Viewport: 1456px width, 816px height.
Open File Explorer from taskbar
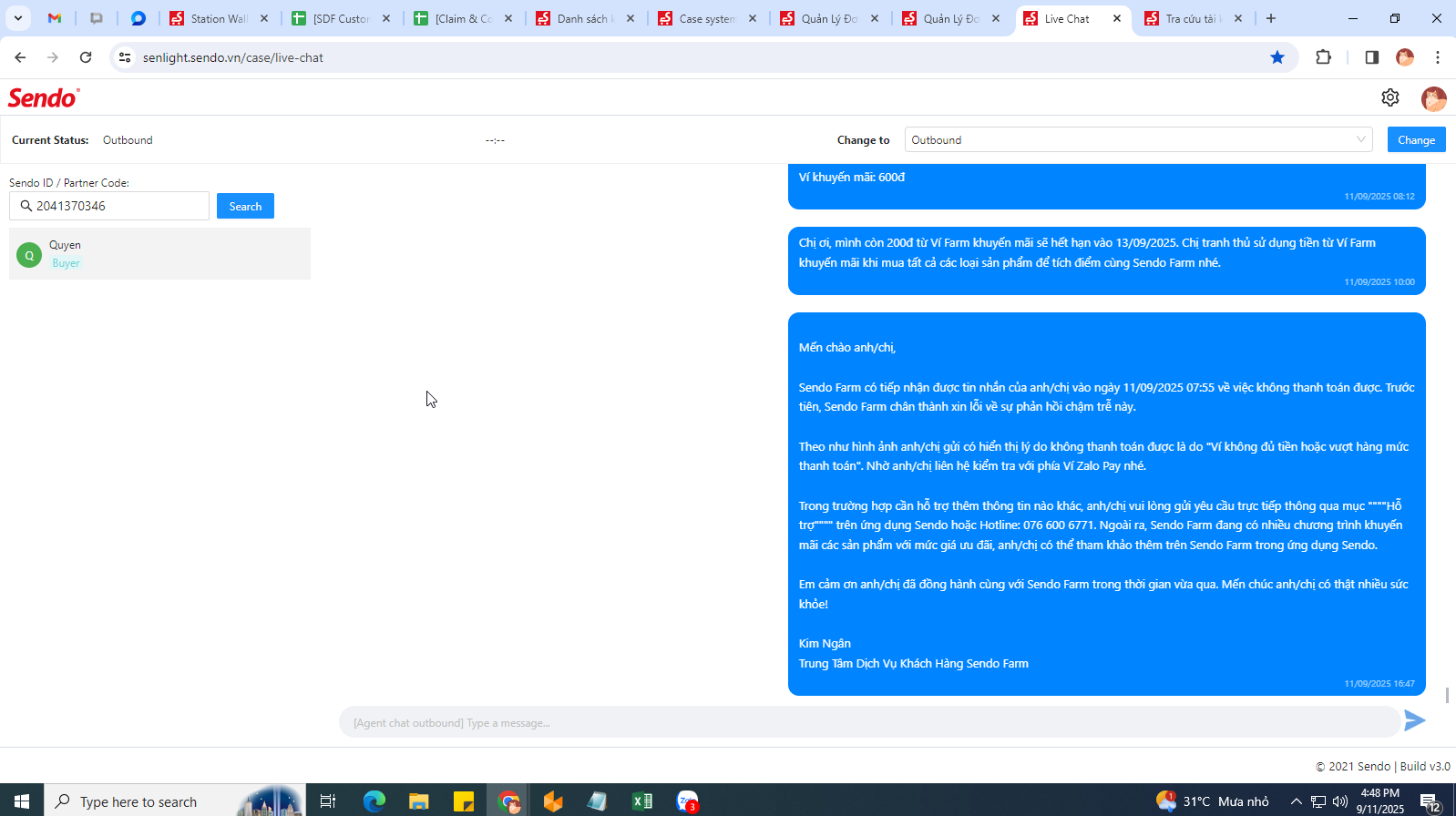tap(419, 801)
